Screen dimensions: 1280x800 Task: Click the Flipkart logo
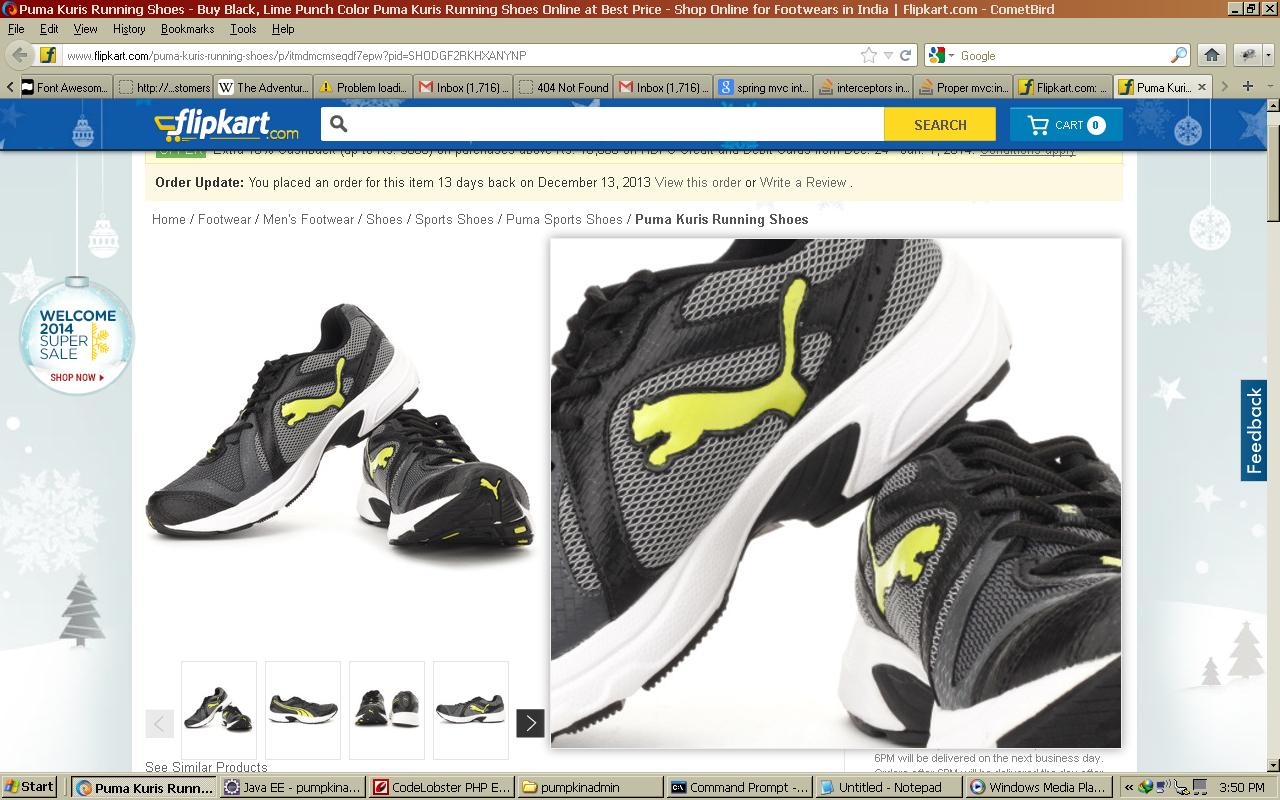(x=226, y=126)
